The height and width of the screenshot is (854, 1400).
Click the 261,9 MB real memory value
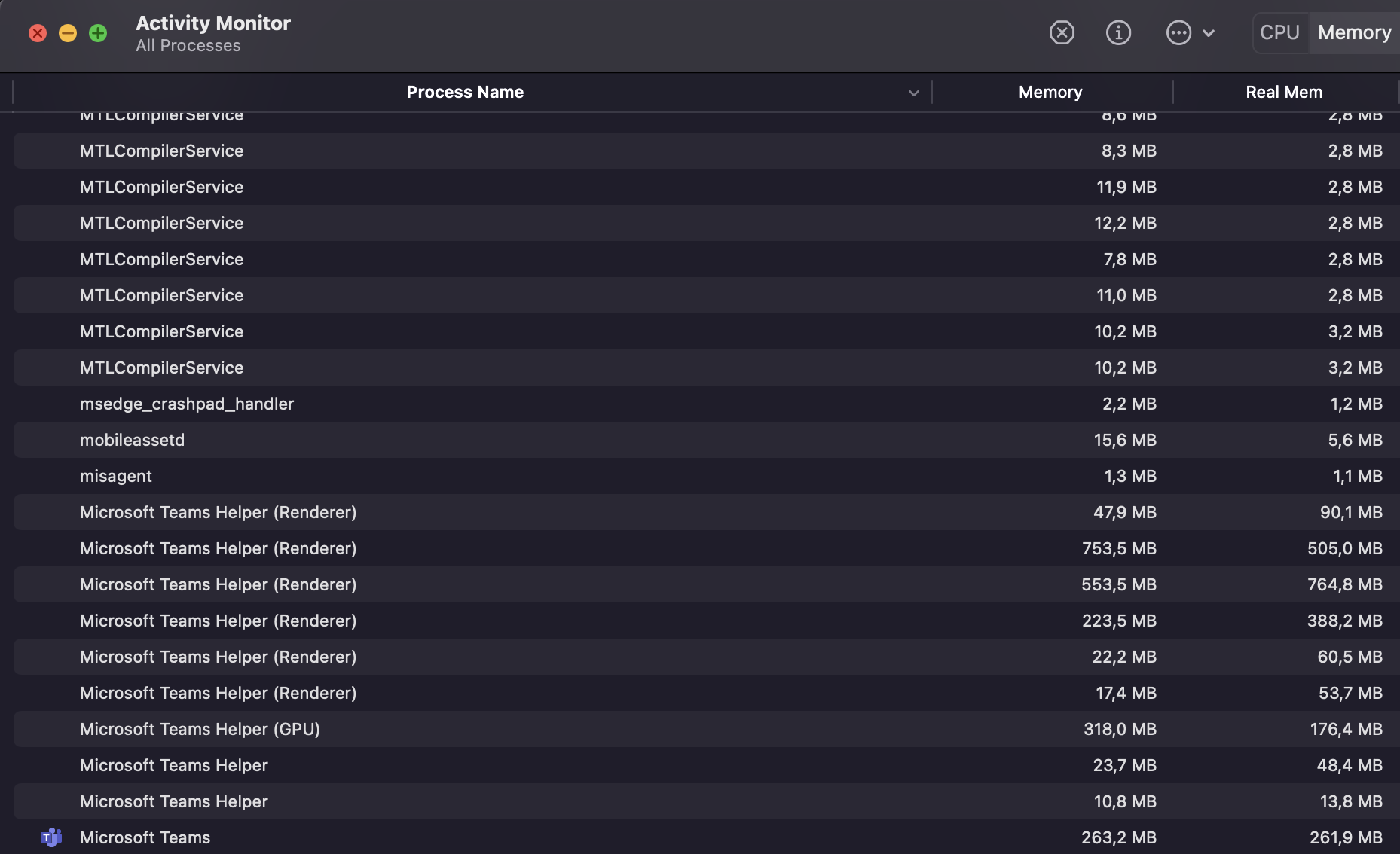coord(1347,837)
